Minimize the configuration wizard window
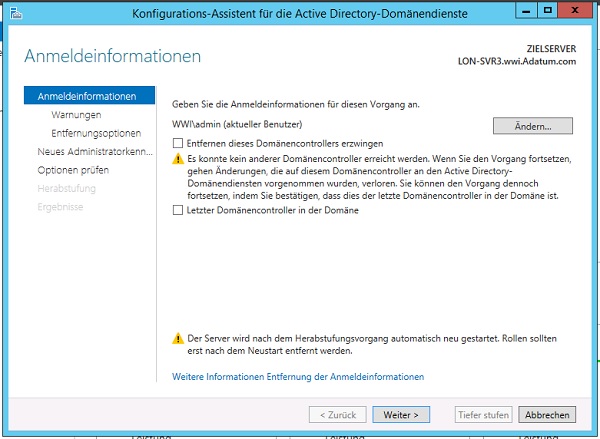This screenshot has height=439, width=600. tap(526, 11)
